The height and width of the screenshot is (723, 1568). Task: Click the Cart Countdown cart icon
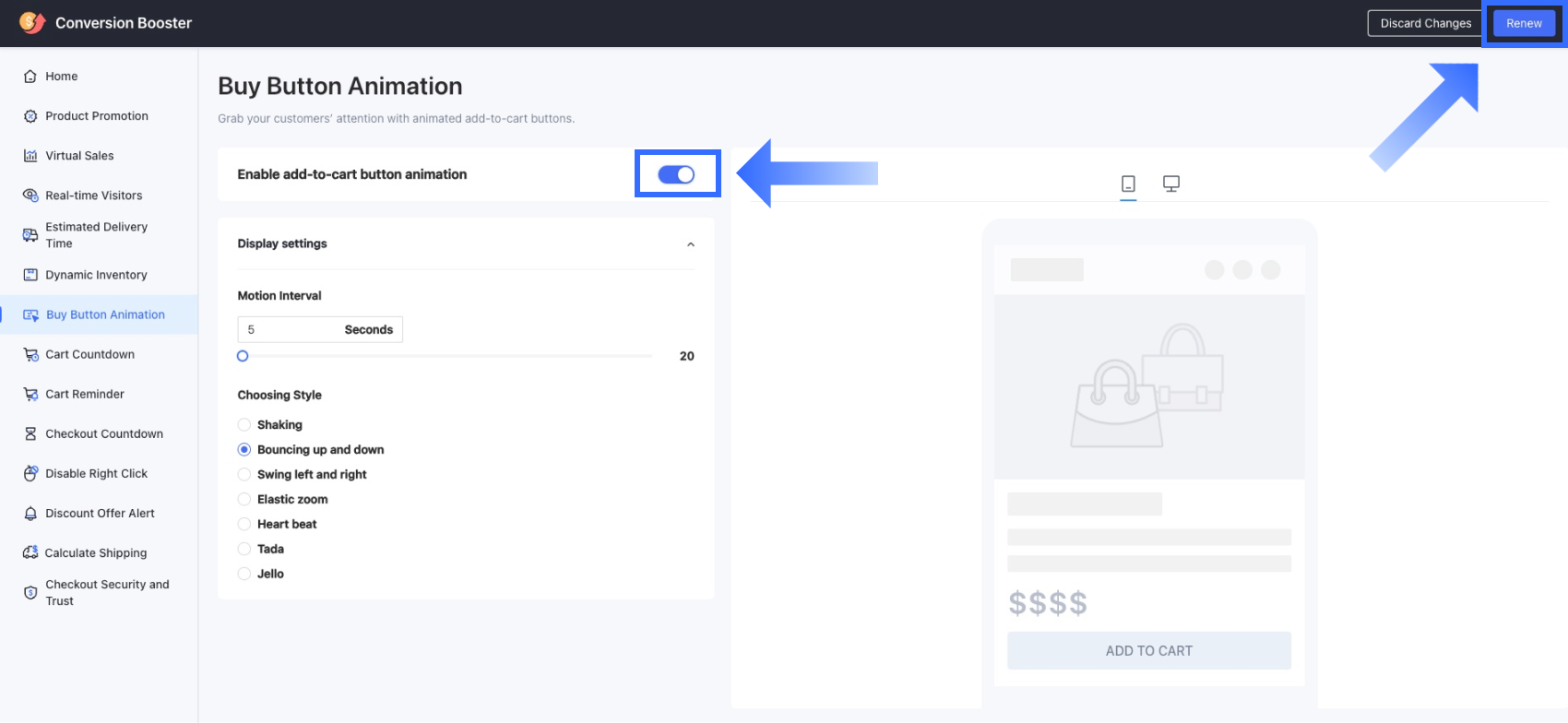[30, 354]
